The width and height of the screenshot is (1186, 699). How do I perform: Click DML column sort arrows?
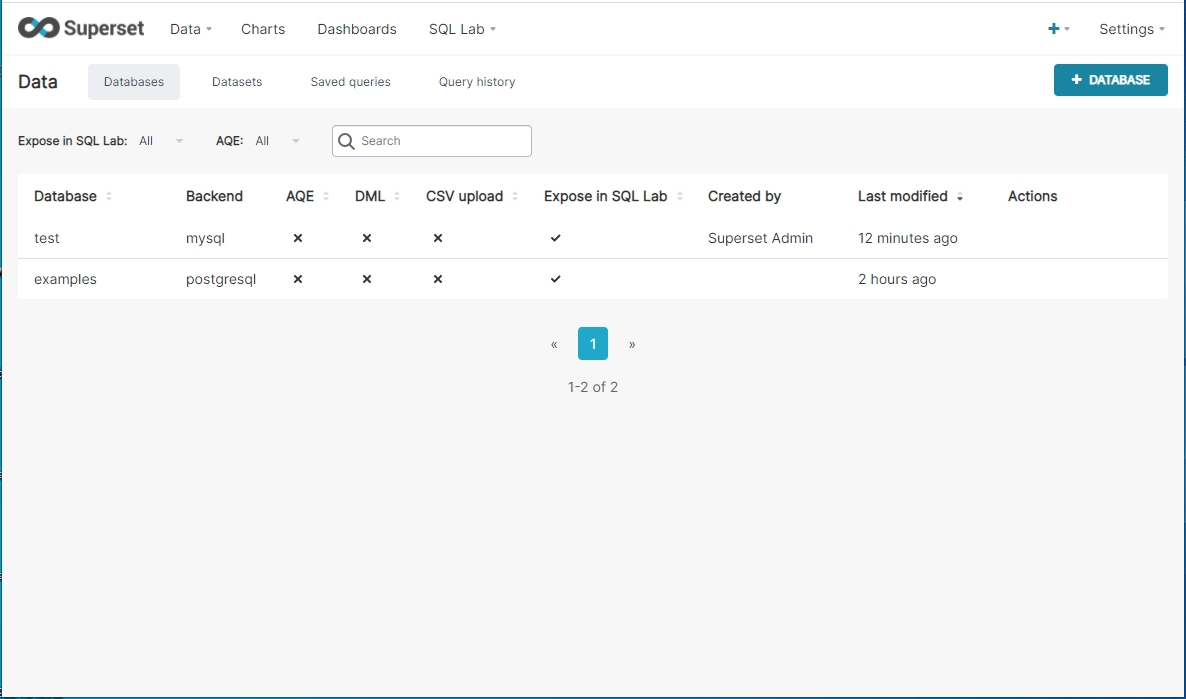point(397,197)
